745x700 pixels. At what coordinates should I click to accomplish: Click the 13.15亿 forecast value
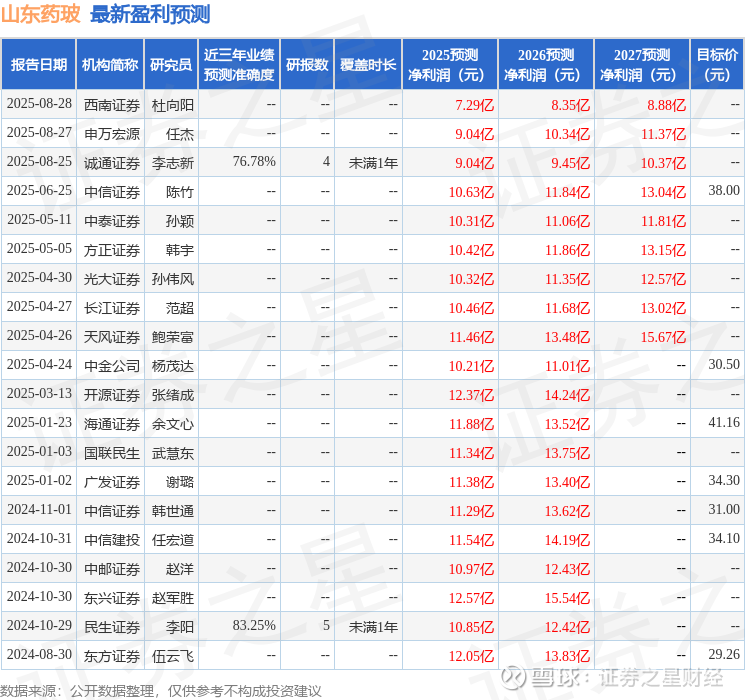point(663,250)
